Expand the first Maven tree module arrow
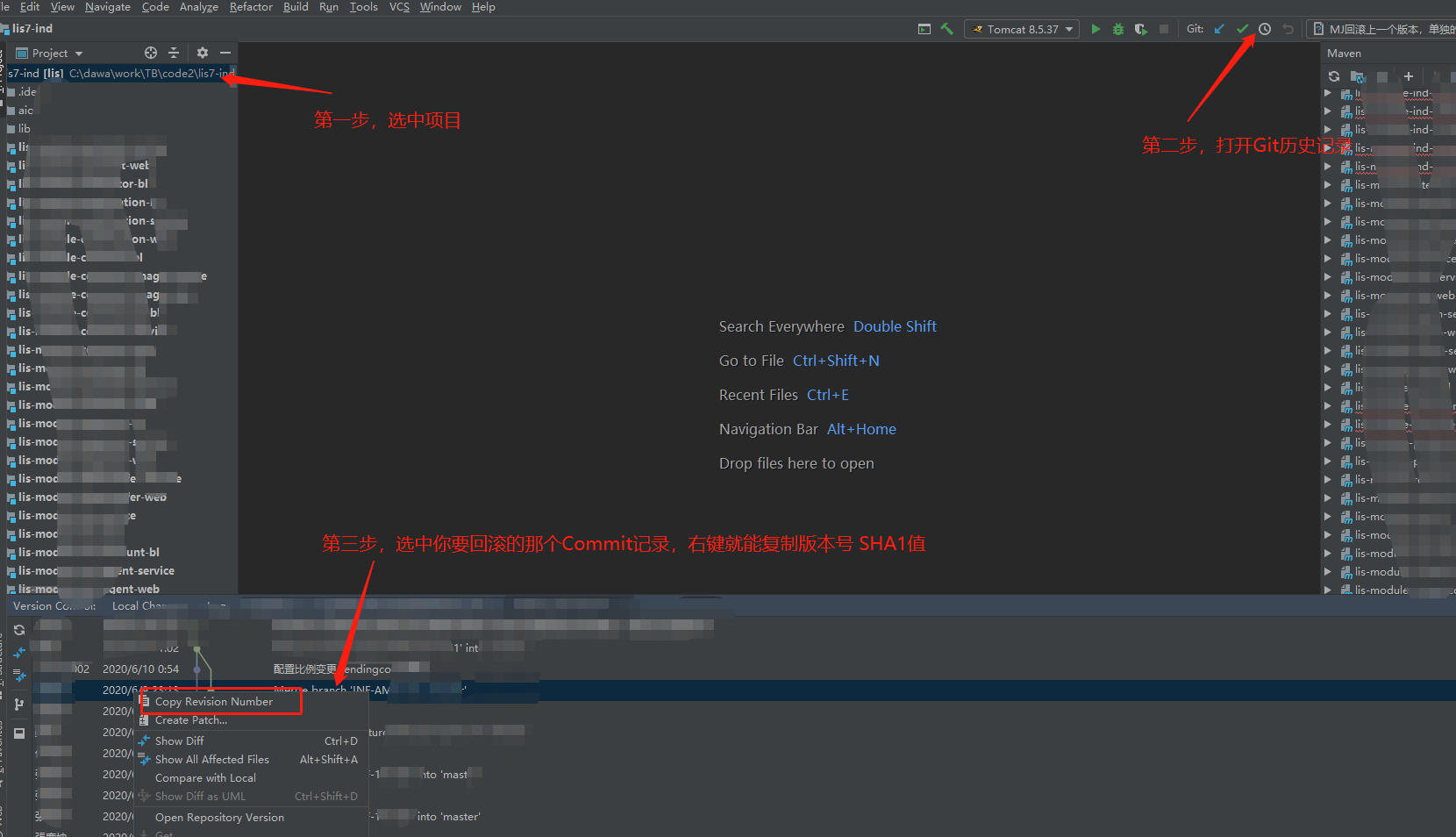 pos(1328,92)
